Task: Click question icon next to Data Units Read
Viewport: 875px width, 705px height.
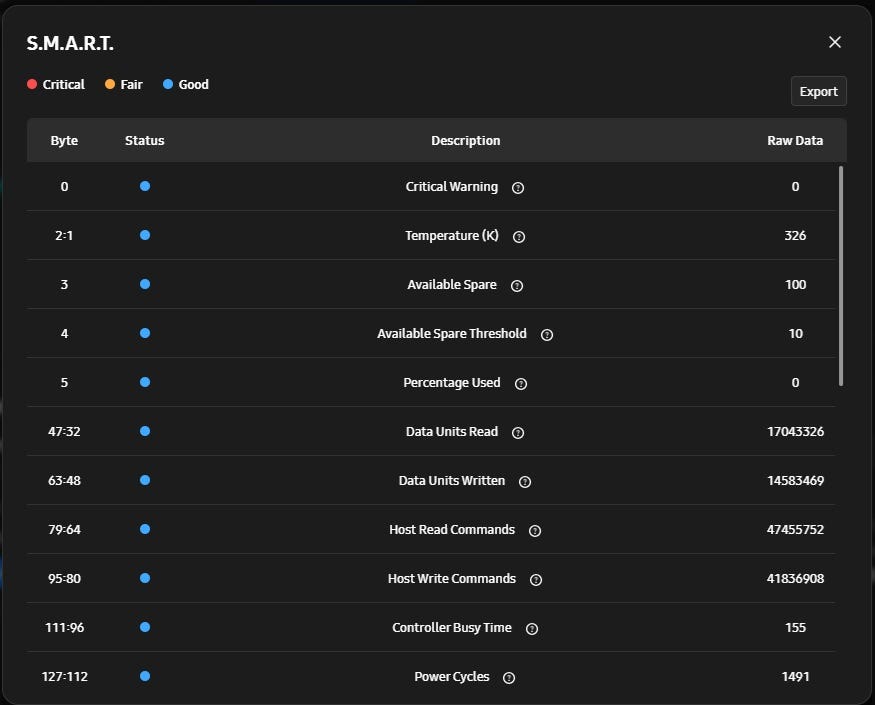Action: [x=518, y=433]
